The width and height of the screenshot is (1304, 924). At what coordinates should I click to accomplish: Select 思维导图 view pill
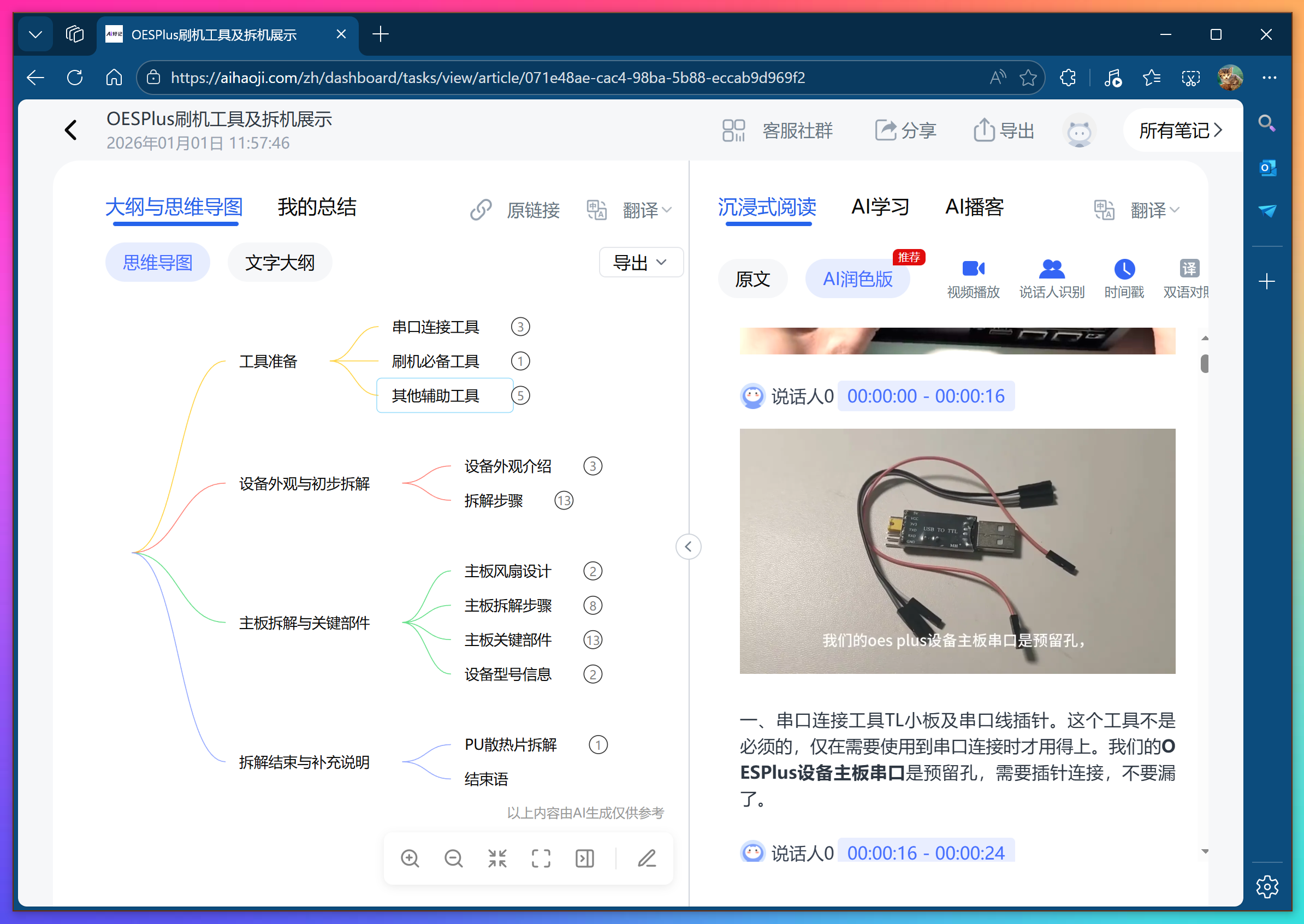point(158,262)
